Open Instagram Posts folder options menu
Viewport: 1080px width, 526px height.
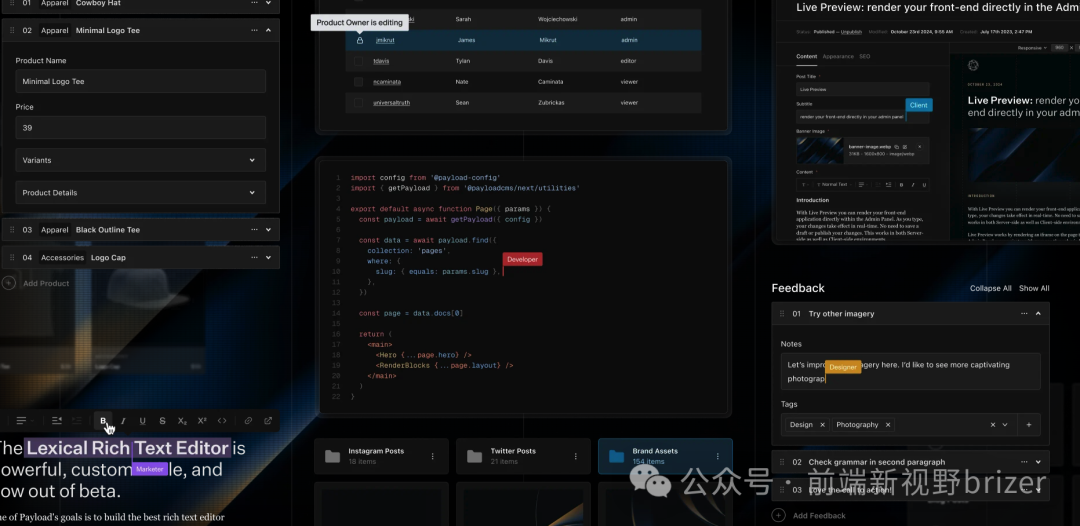(433, 456)
